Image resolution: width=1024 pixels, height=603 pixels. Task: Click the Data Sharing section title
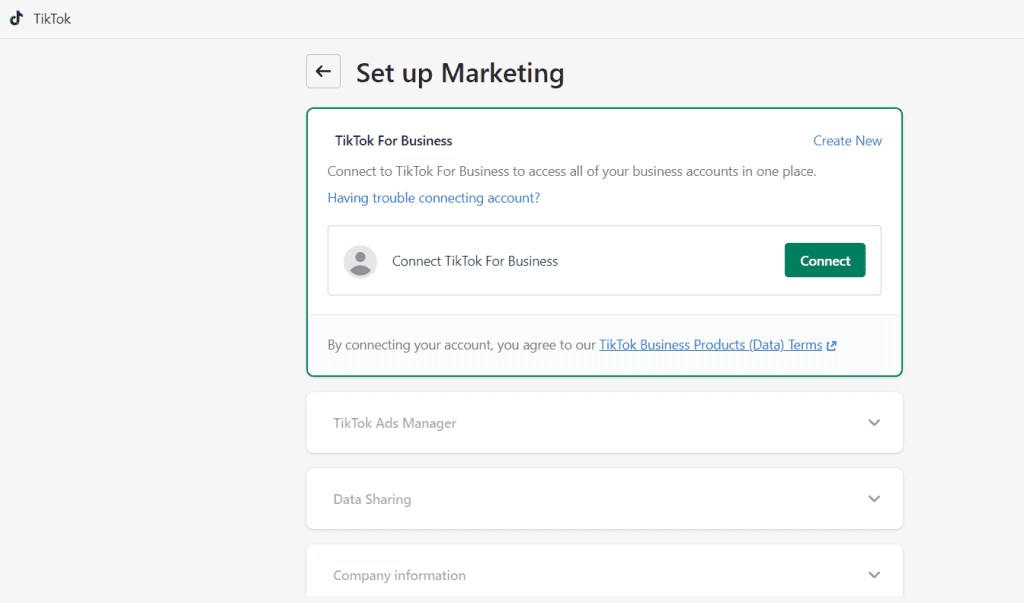[372, 499]
